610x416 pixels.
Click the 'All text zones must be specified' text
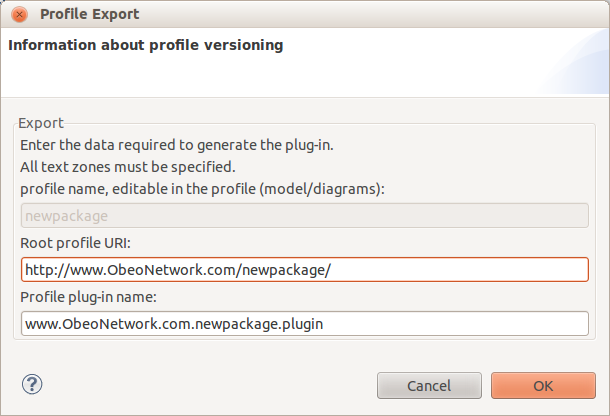pos(128,167)
